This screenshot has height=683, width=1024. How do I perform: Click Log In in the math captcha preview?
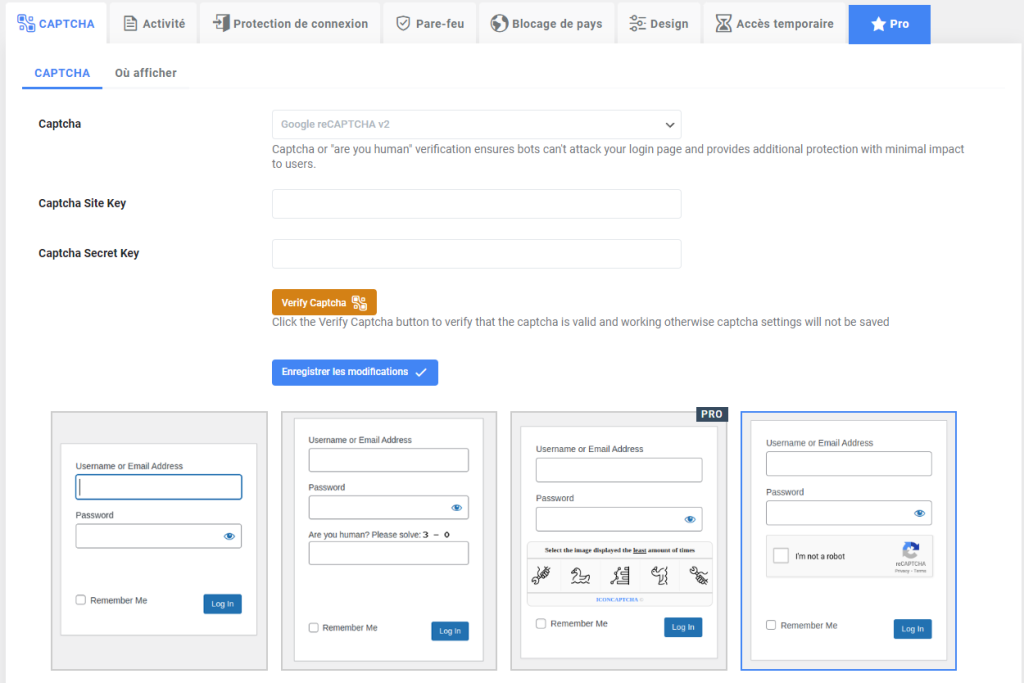(x=449, y=631)
